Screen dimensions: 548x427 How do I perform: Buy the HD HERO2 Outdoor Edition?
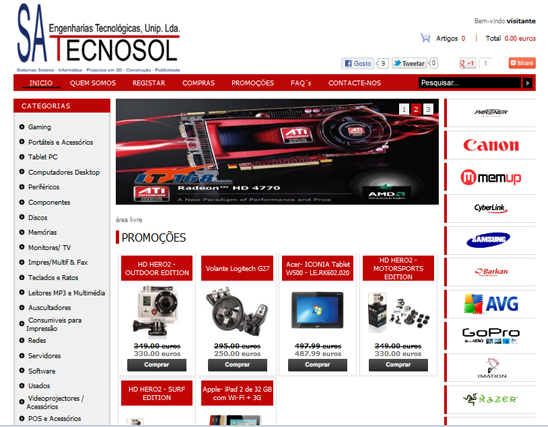click(157, 365)
